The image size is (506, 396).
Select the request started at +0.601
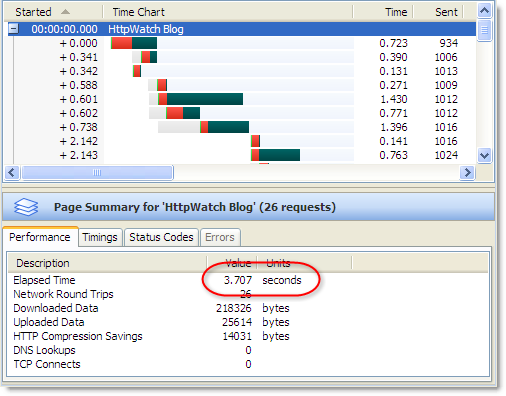[242, 99]
